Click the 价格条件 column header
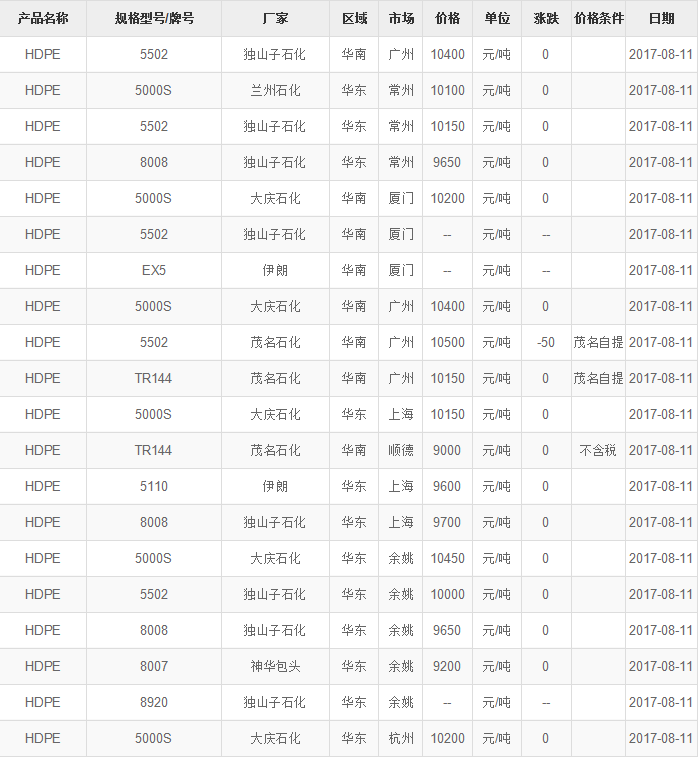 click(599, 18)
